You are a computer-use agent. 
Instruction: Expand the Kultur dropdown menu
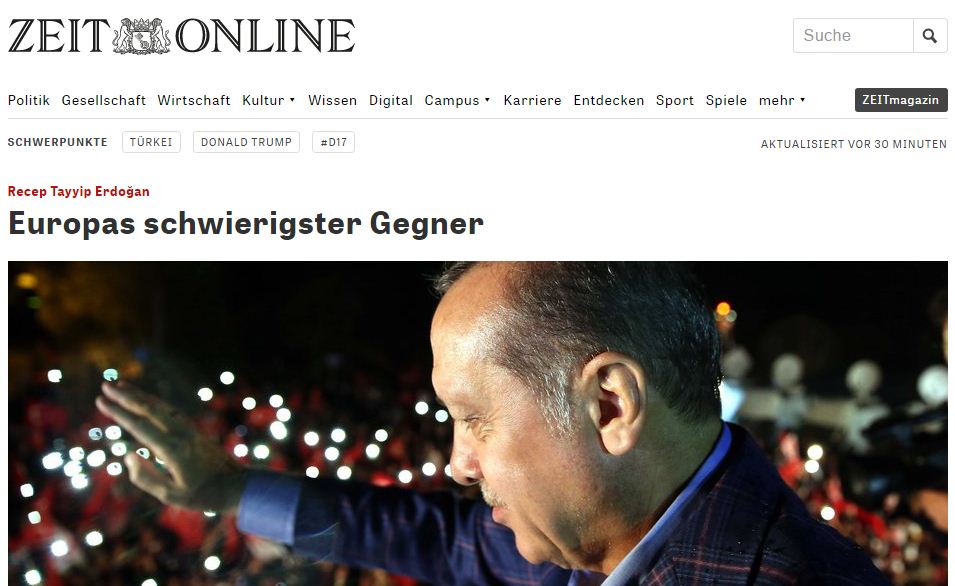tap(269, 100)
